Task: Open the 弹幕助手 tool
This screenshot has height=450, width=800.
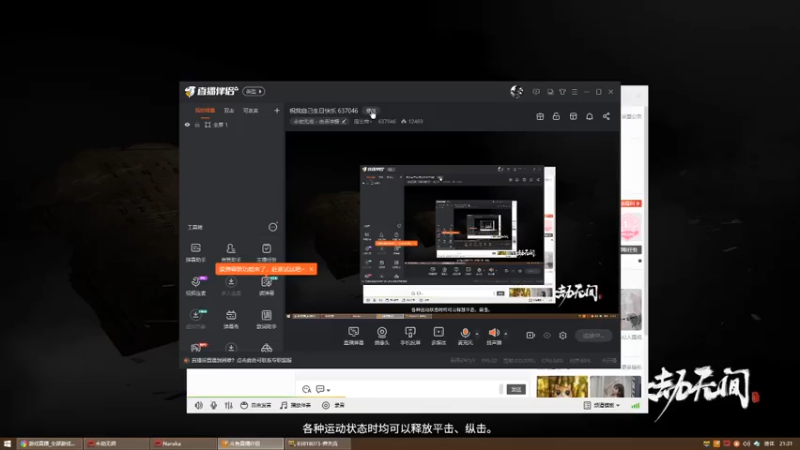Action: (195, 252)
